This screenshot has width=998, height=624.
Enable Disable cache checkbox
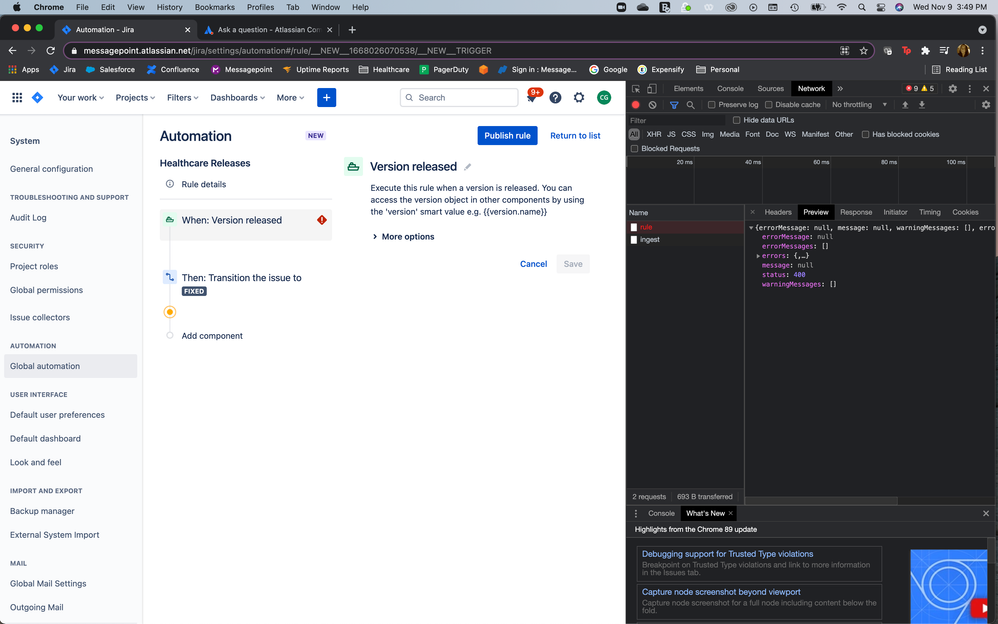tap(768, 104)
